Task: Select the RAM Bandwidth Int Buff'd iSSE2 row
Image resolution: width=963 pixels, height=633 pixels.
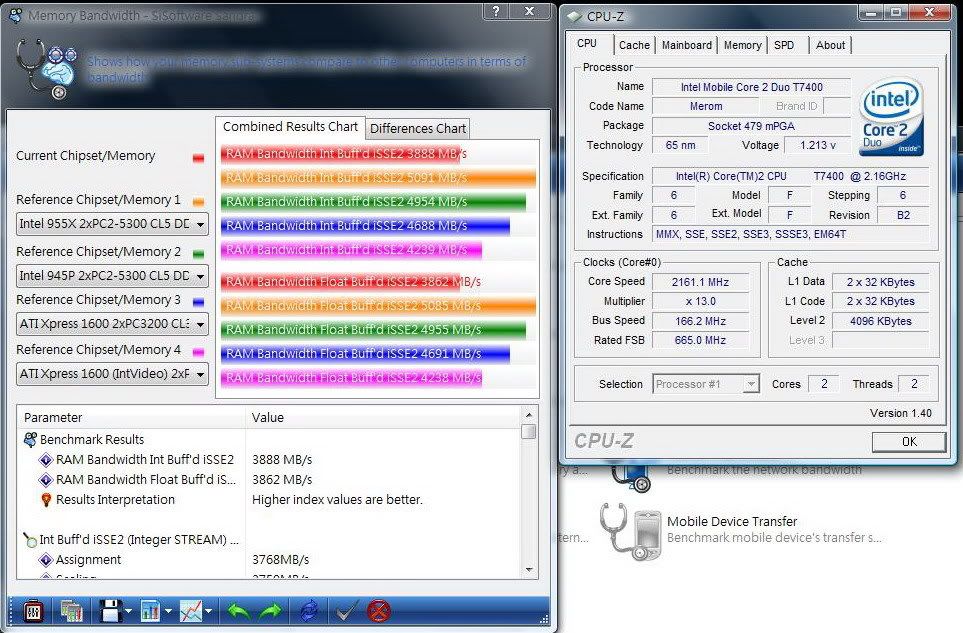Action: point(137,460)
